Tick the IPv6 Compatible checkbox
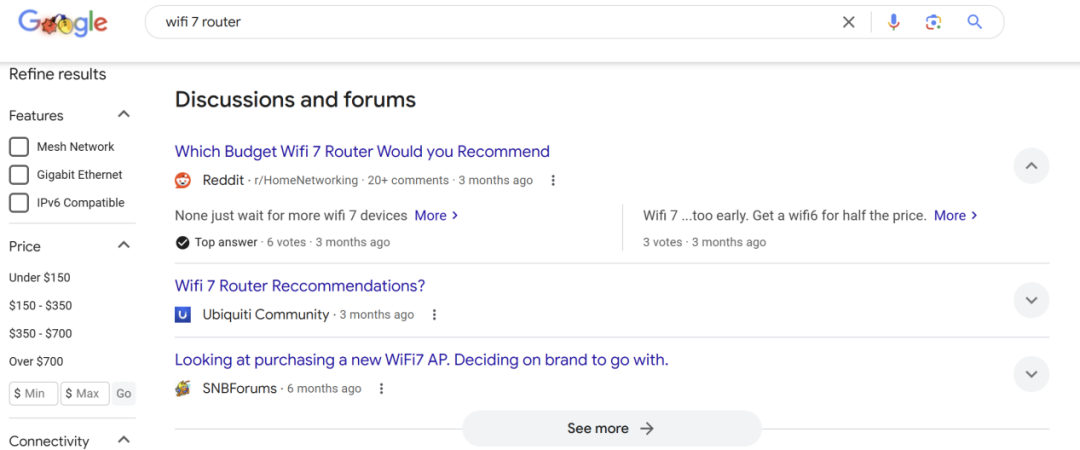The width and height of the screenshot is (1080, 450). 19,203
